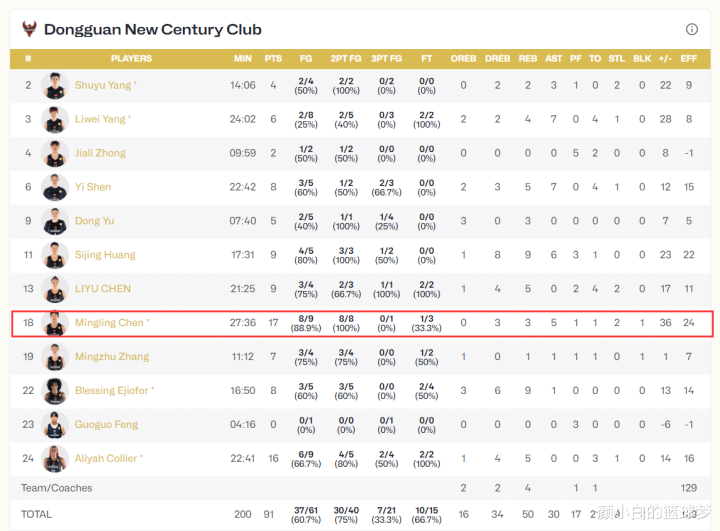Image resolution: width=720 pixels, height=531 pixels.
Task: Click the PLAYERS column header
Action: (x=132, y=59)
